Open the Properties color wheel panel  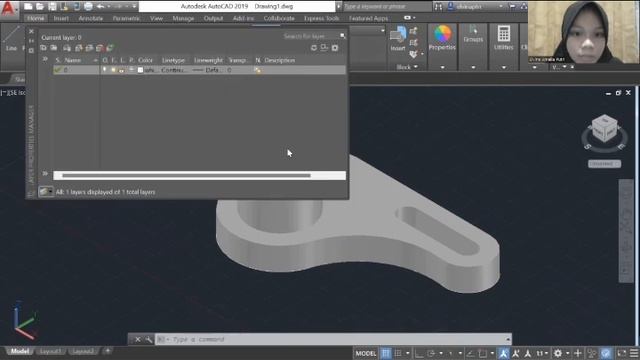[x=442, y=38]
